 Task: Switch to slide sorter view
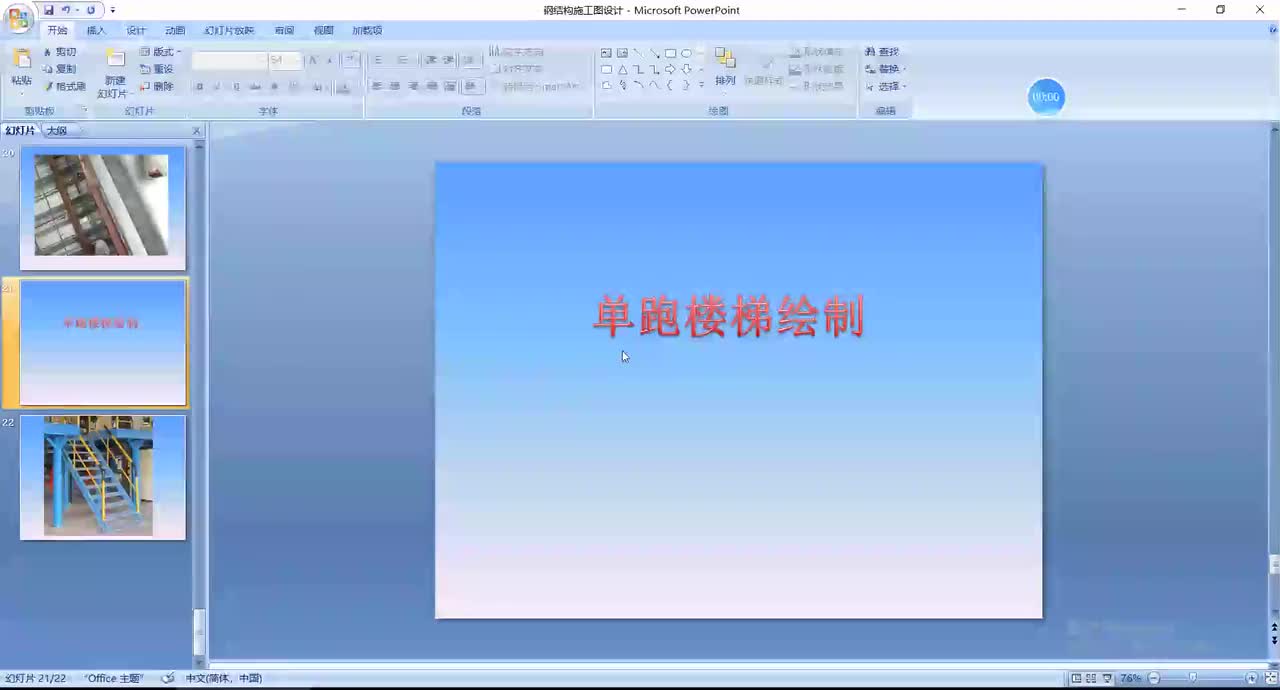click(x=1091, y=678)
